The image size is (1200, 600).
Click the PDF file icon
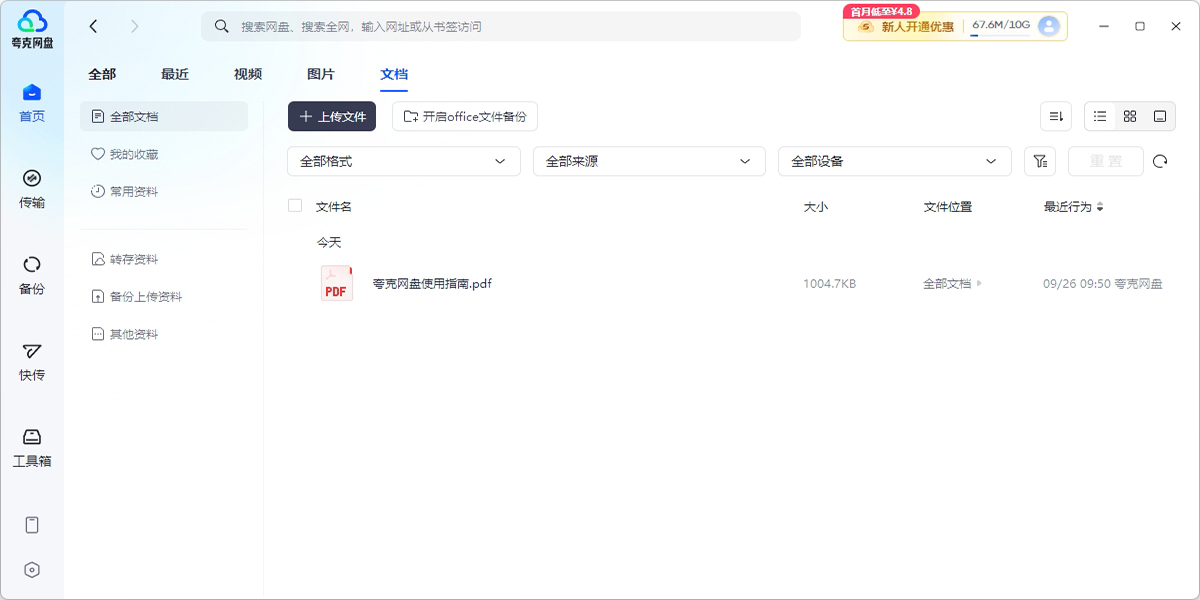pos(336,283)
